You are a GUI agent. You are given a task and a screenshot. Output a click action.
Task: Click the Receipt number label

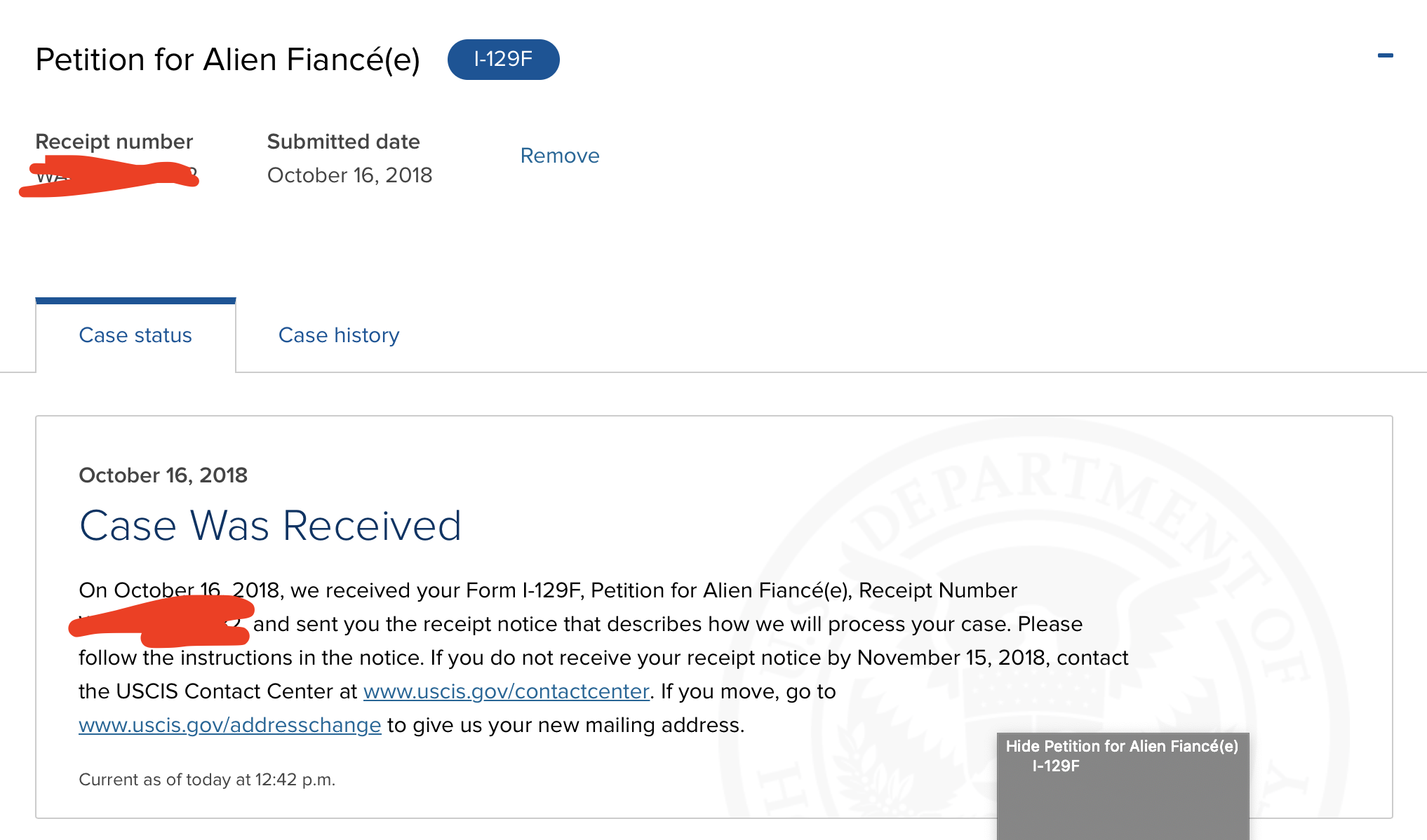pos(114,142)
